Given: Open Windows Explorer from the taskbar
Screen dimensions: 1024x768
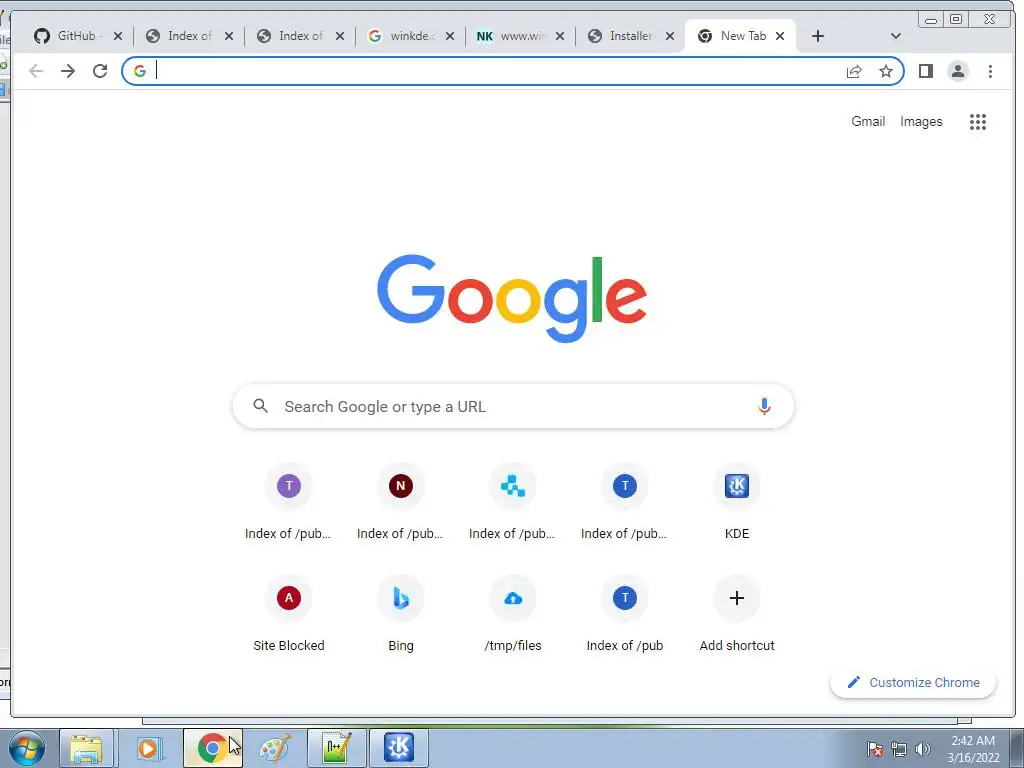Looking at the screenshot, I should point(86,748).
